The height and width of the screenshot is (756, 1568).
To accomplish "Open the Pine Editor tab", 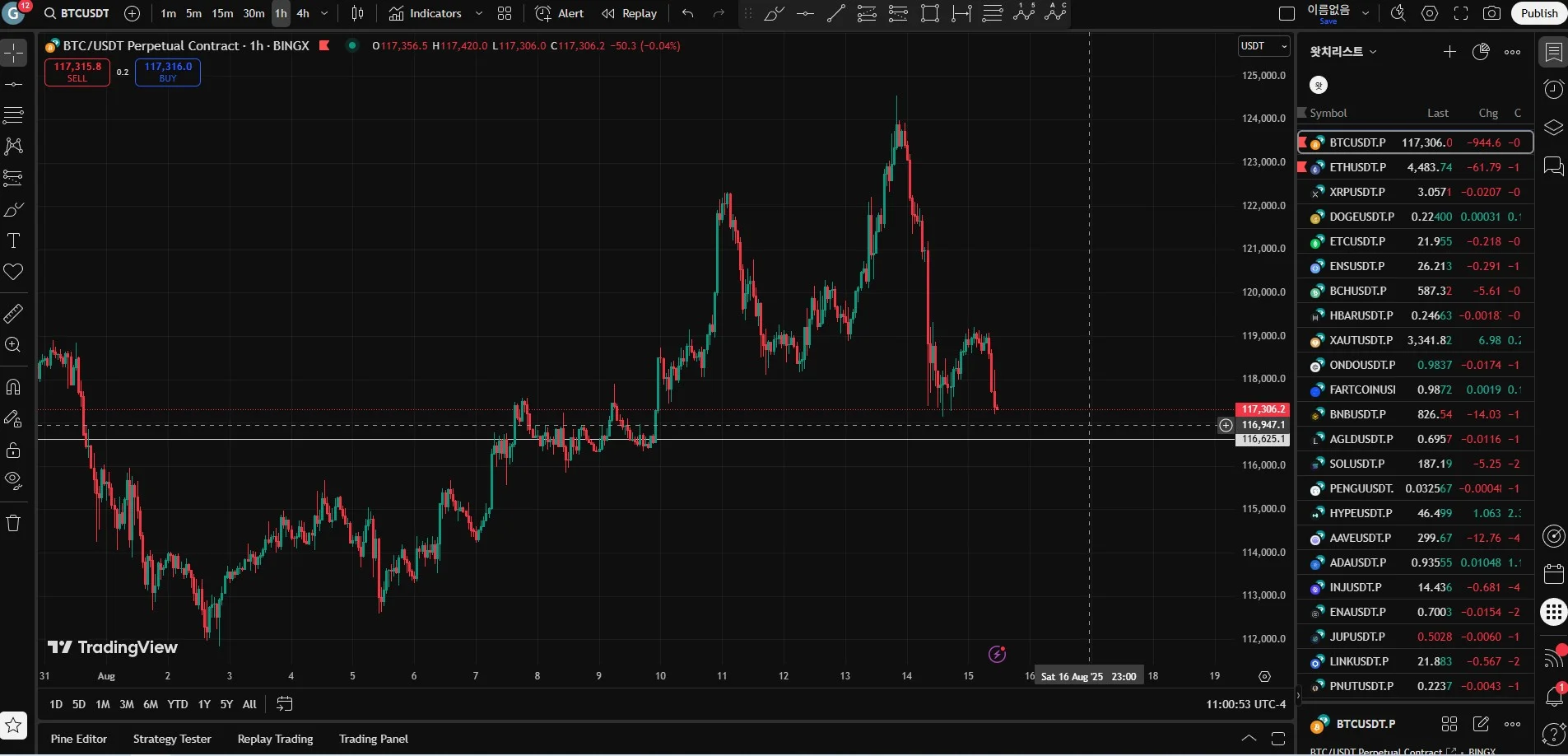I will tap(79, 739).
